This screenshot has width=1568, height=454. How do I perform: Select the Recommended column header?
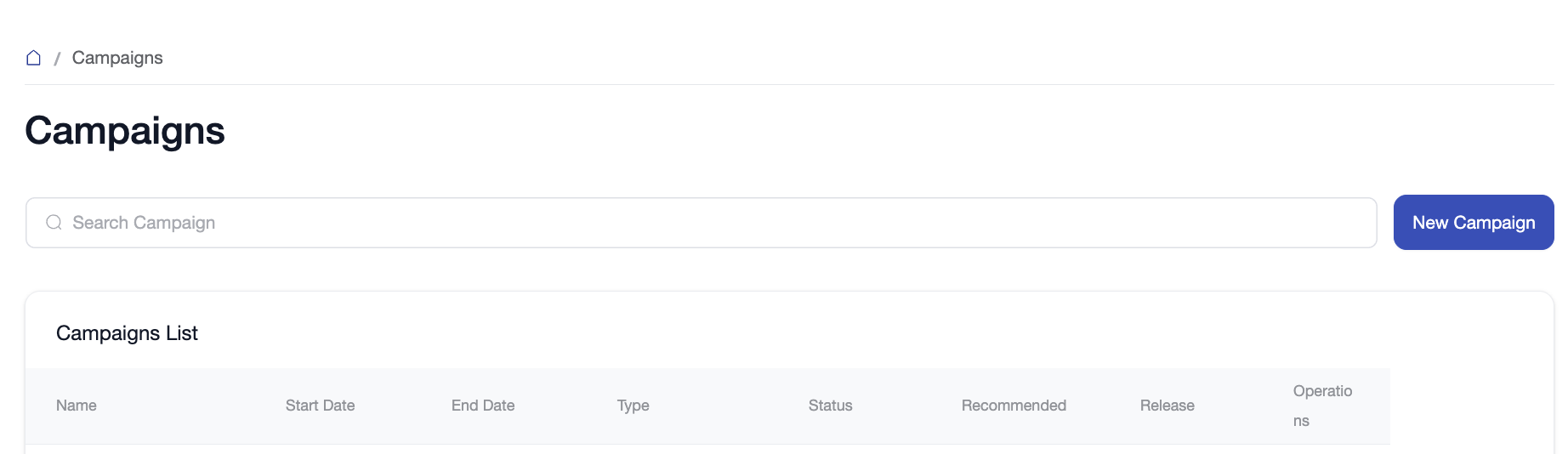pyautogui.click(x=1014, y=406)
